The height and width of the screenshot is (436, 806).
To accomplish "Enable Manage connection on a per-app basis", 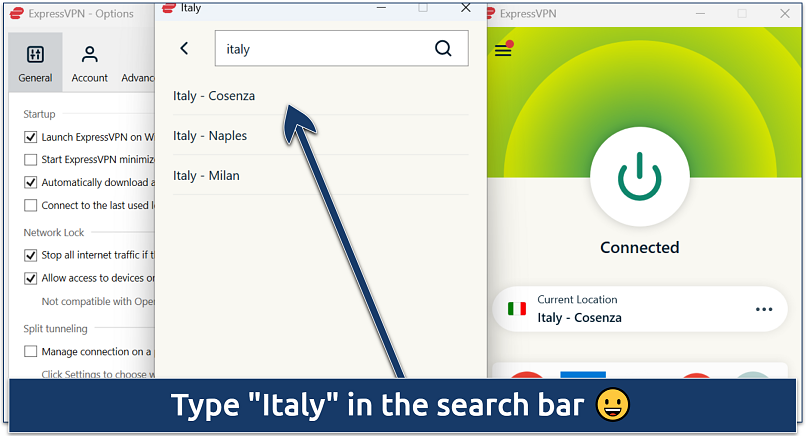I will [x=31, y=352].
